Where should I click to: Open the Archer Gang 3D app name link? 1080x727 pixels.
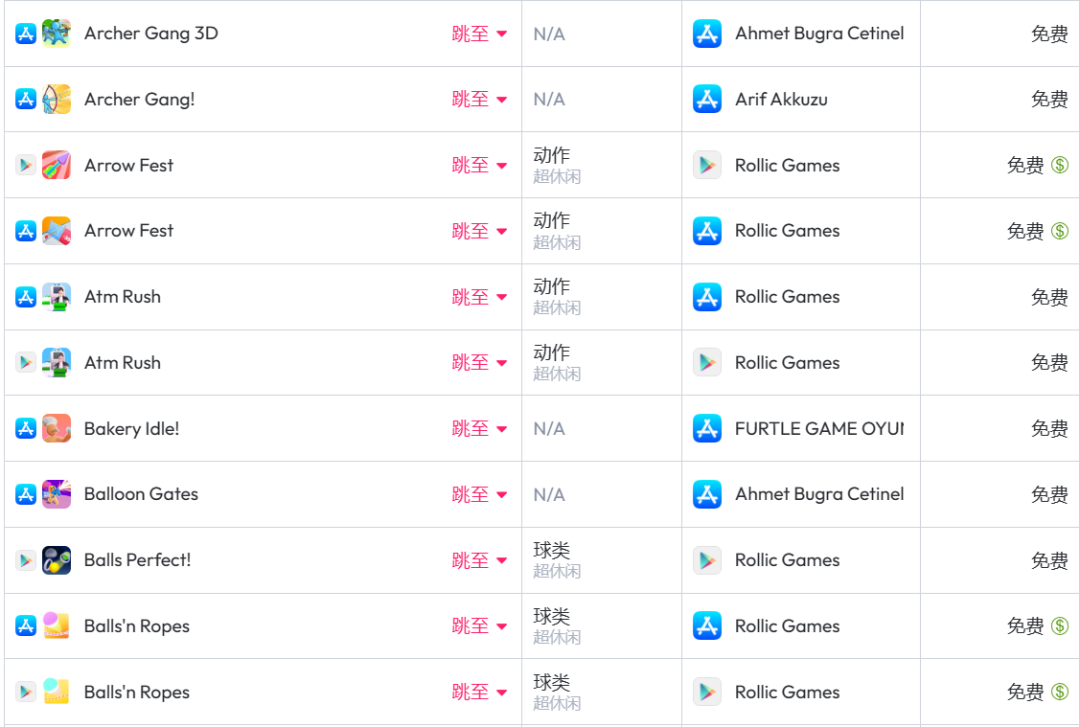151,33
